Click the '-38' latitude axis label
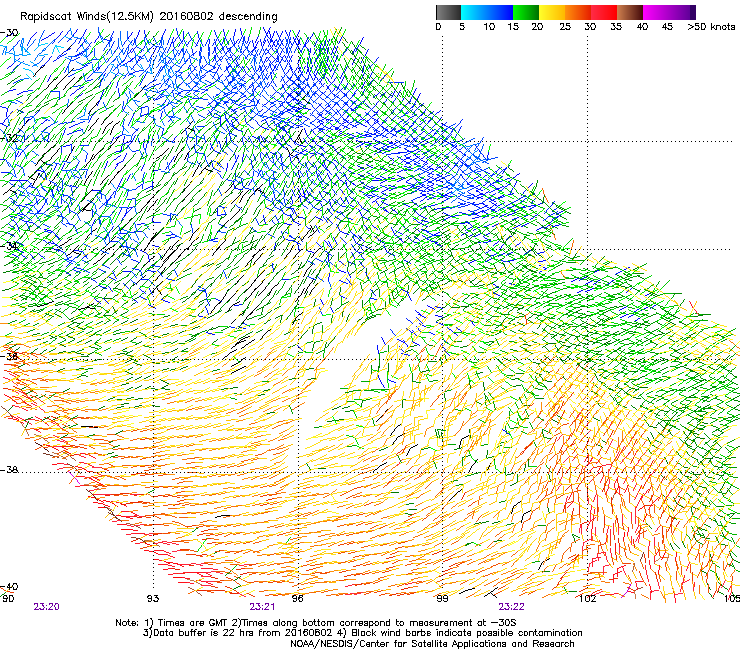The width and height of the screenshot is (740, 650). click(9, 470)
